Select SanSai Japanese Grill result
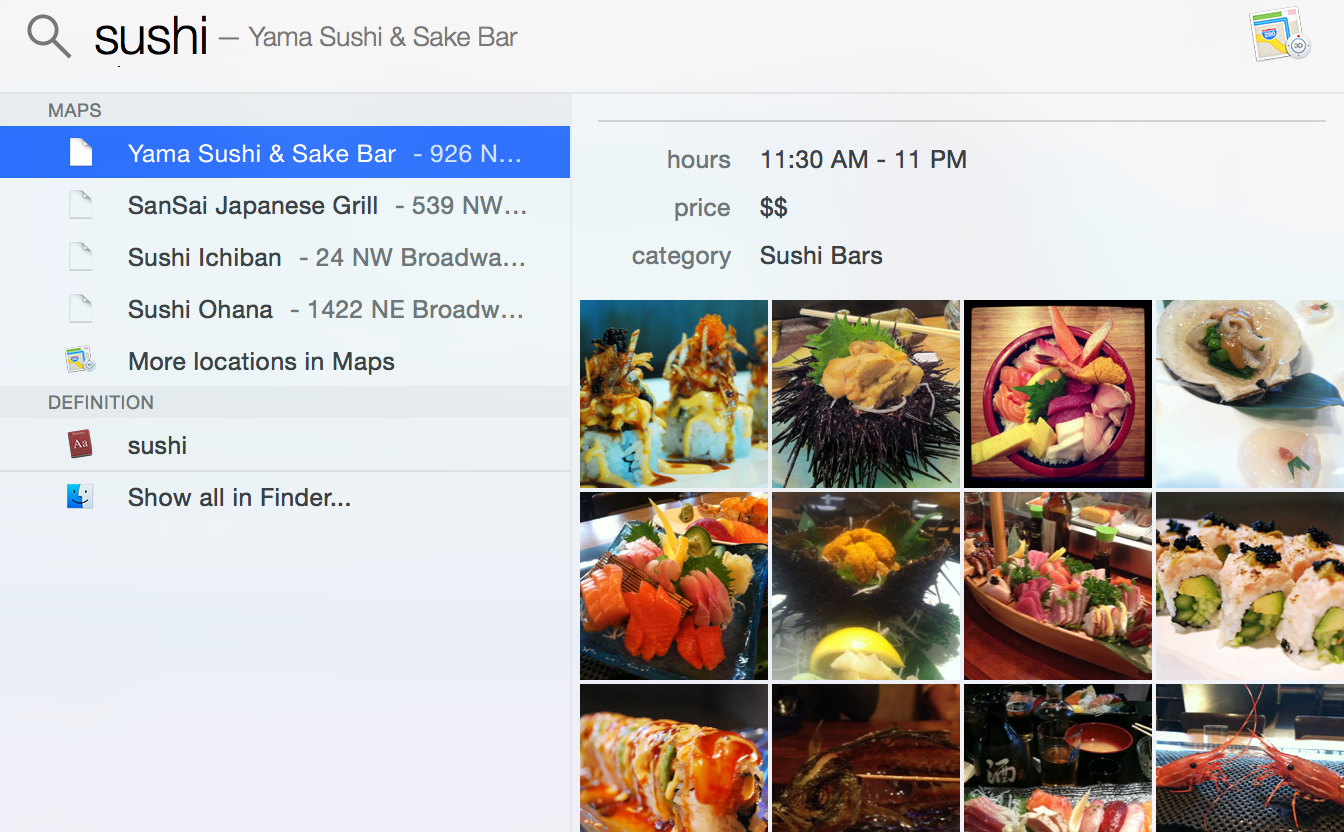This screenshot has height=832, width=1344. pos(285,205)
